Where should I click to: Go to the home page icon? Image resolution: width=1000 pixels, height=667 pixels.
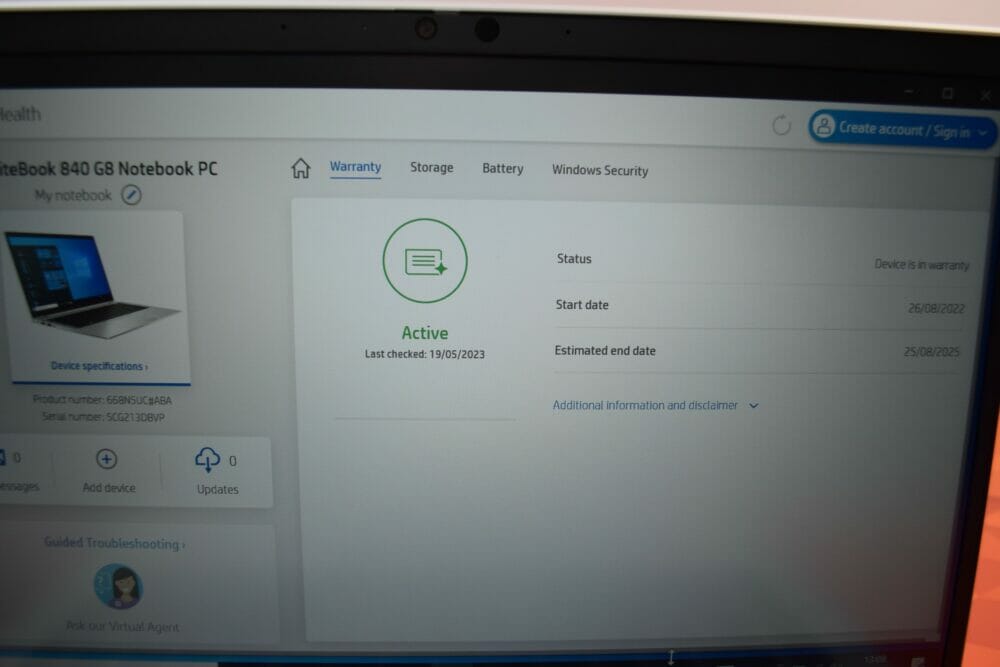coord(300,168)
